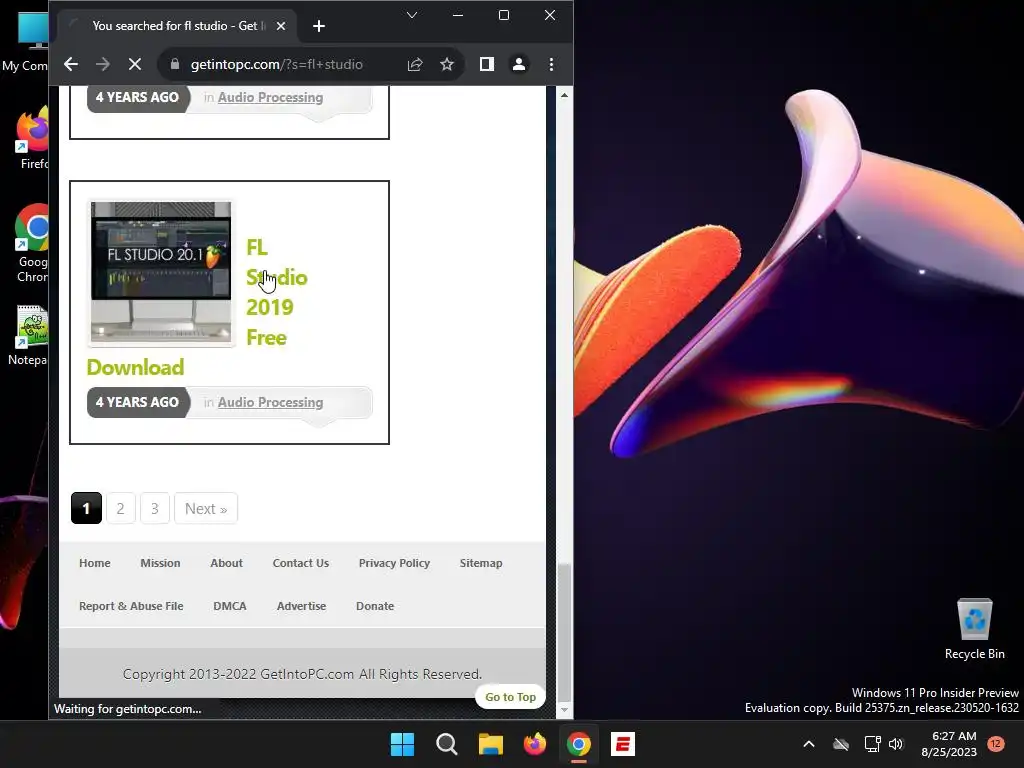Open the Sitemap footer link
This screenshot has height=768, width=1024.
coord(481,563)
